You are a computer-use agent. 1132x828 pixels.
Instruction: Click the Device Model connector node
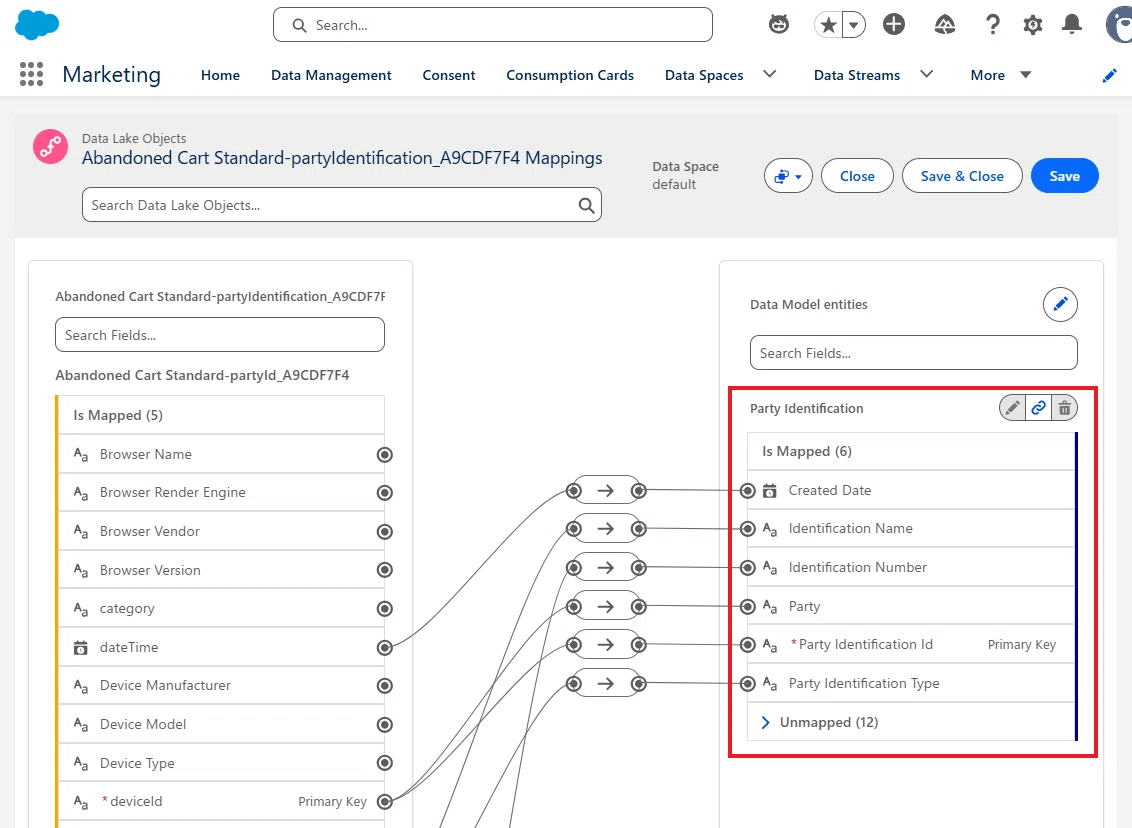(x=385, y=725)
